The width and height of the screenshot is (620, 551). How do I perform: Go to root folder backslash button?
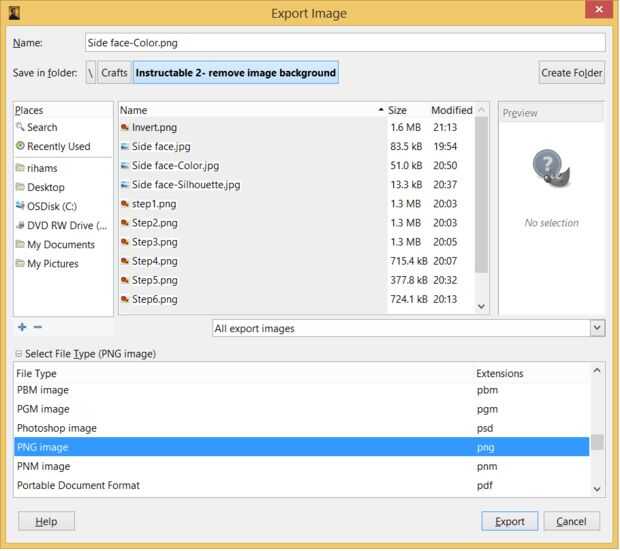click(x=91, y=73)
